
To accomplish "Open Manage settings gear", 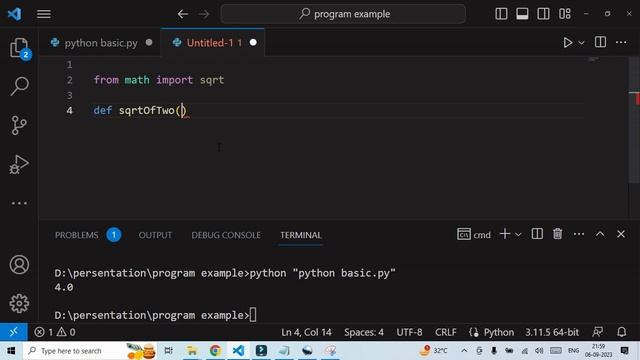I will point(19,303).
